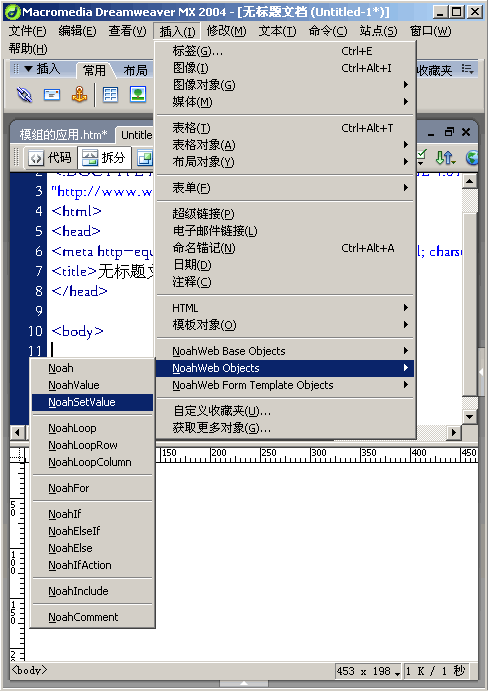This screenshot has height=691, width=488.
Task: Click the insert table icon
Action: [110, 95]
